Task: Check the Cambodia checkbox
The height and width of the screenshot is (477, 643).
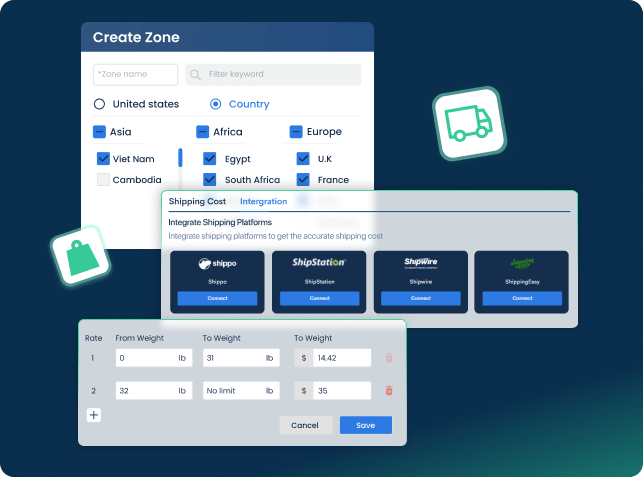Action: click(103, 180)
